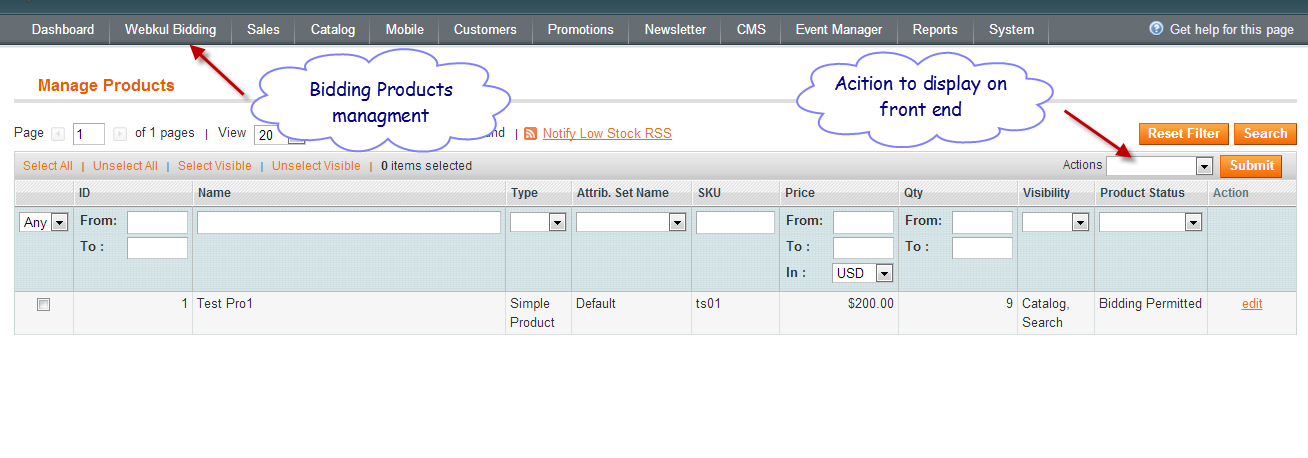The height and width of the screenshot is (458, 1308).
Task: Click the Unselect All link
Action: pos(125,166)
